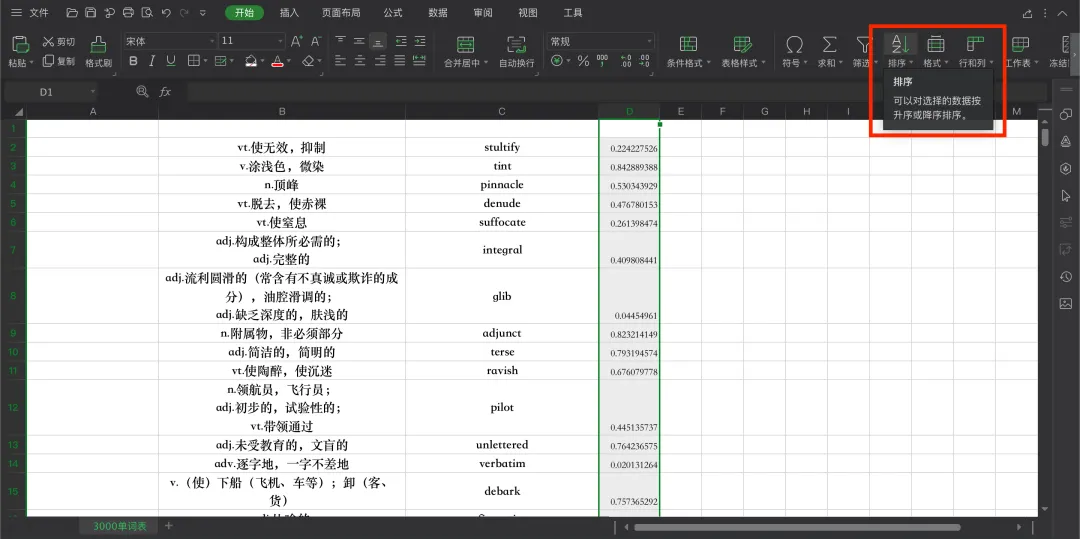Click the select-pointer icon in right sidebar
This screenshot has height=539, width=1080.
(1066, 195)
